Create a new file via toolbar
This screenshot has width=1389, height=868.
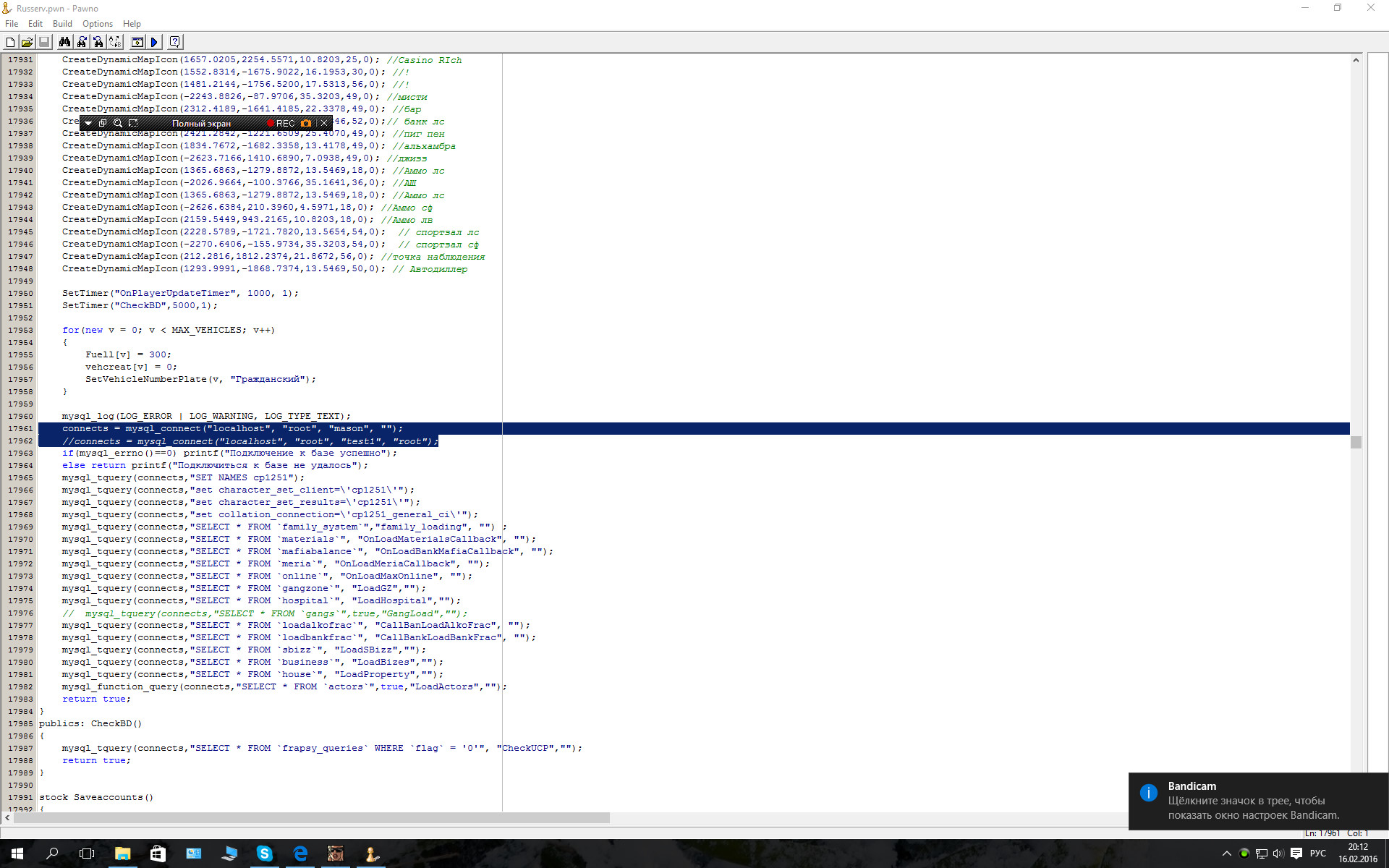coord(11,42)
